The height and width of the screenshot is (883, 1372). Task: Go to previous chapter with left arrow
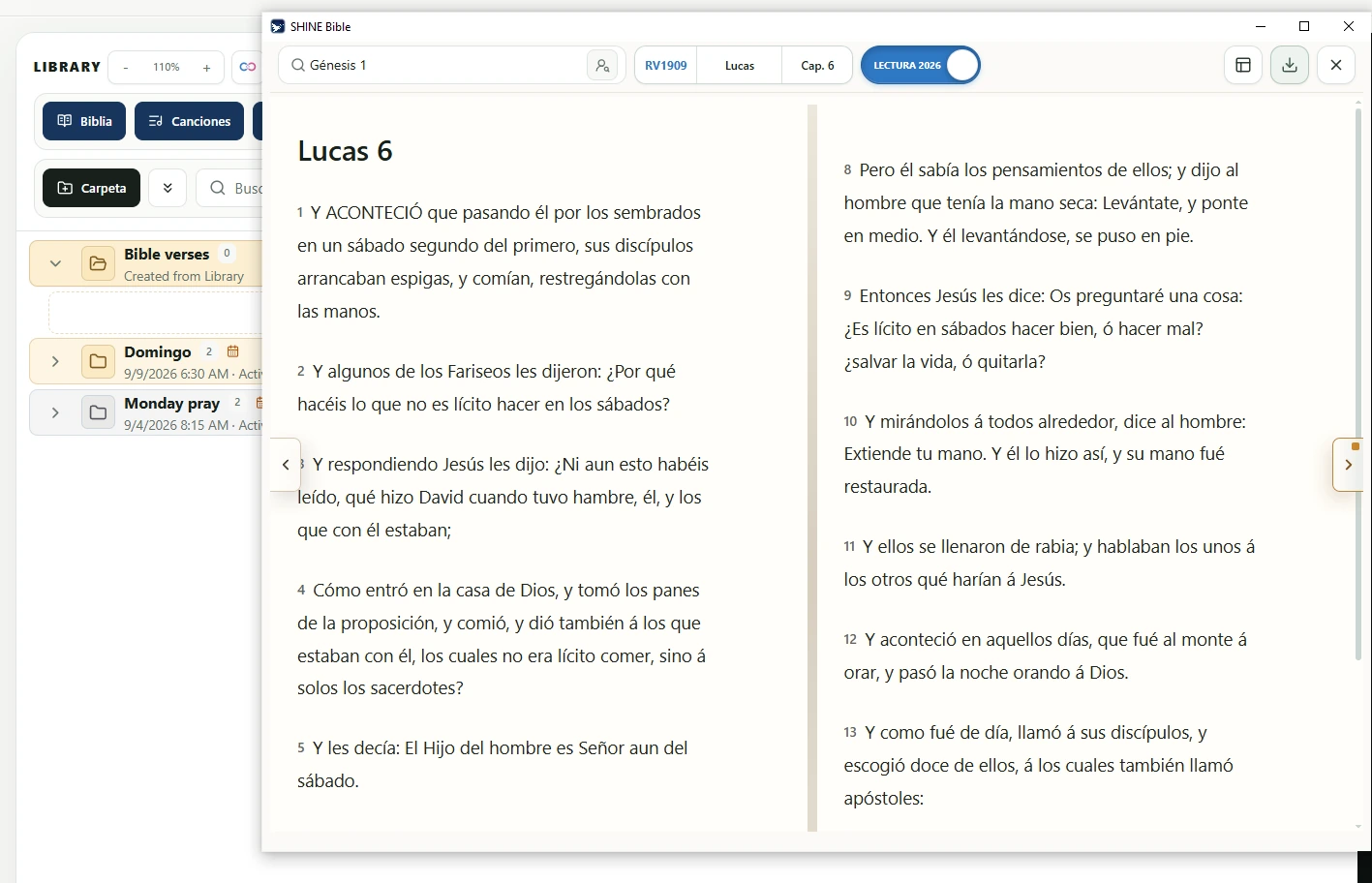(x=286, y=465)
